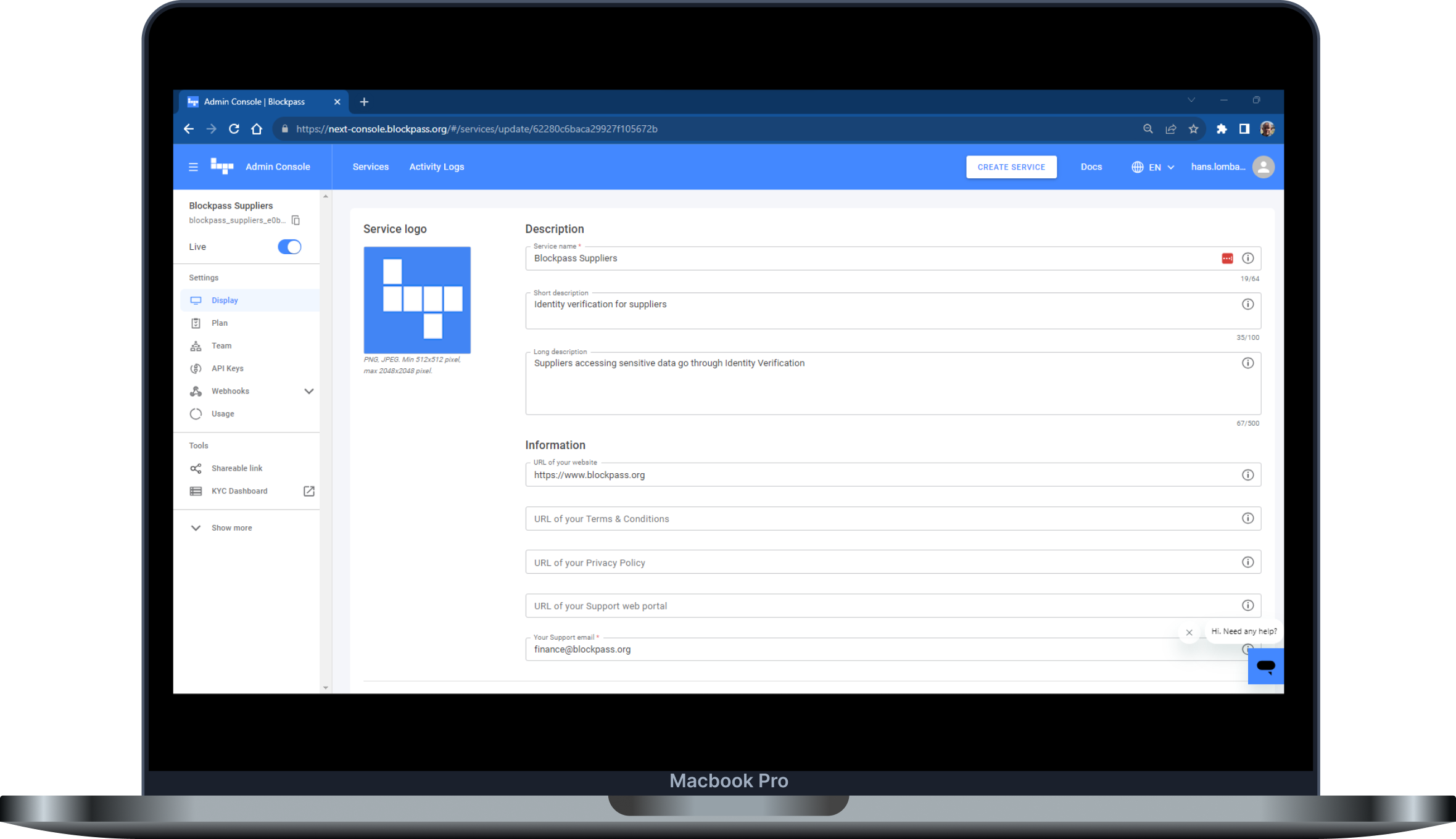Screen dimensions: 1456x839
Task: Open the globe language icon
Action: [x=1137, y=167]
